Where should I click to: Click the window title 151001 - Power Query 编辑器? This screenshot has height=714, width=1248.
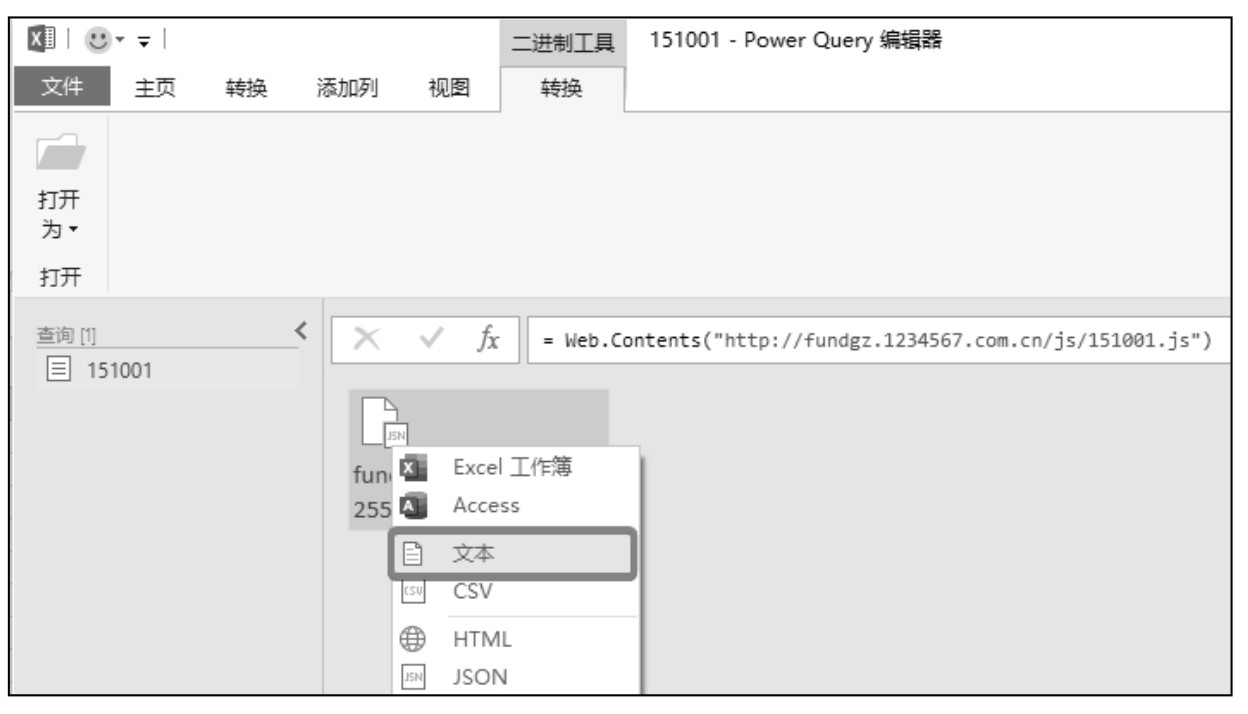click(x=797, y=42)
